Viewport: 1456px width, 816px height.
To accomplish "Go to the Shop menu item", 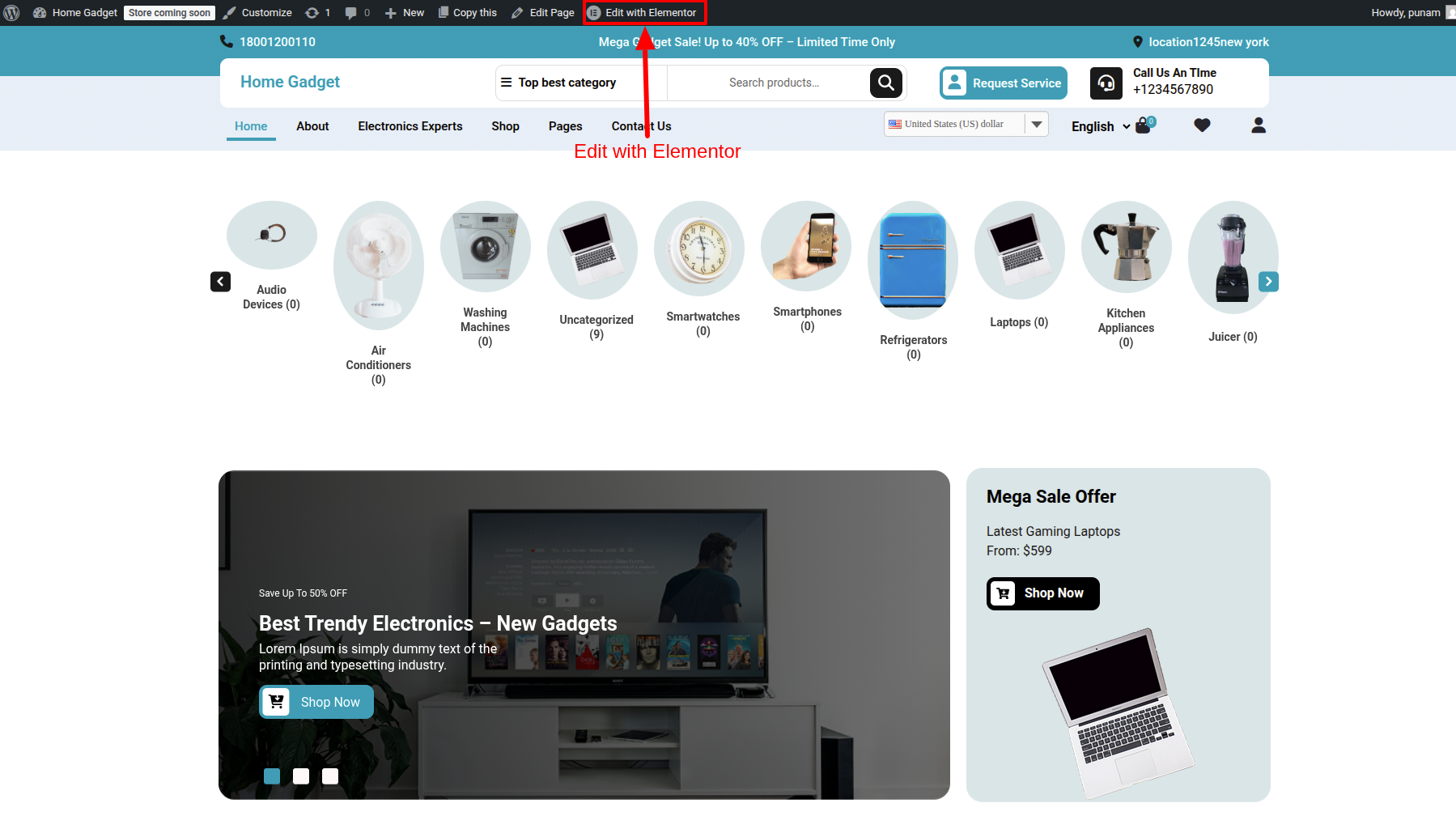I will (505, 126).
